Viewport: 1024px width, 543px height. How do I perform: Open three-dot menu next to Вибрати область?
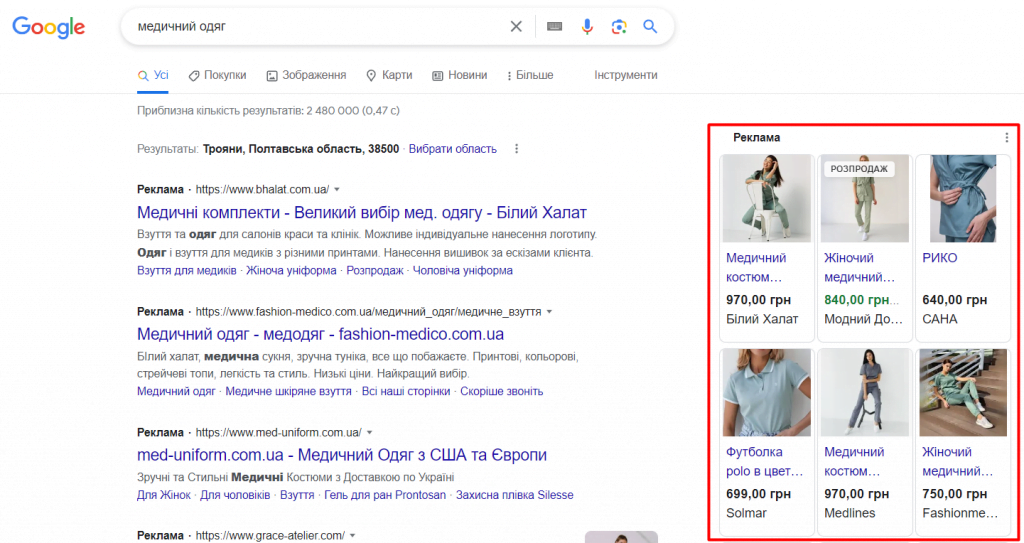pos(517,149)
